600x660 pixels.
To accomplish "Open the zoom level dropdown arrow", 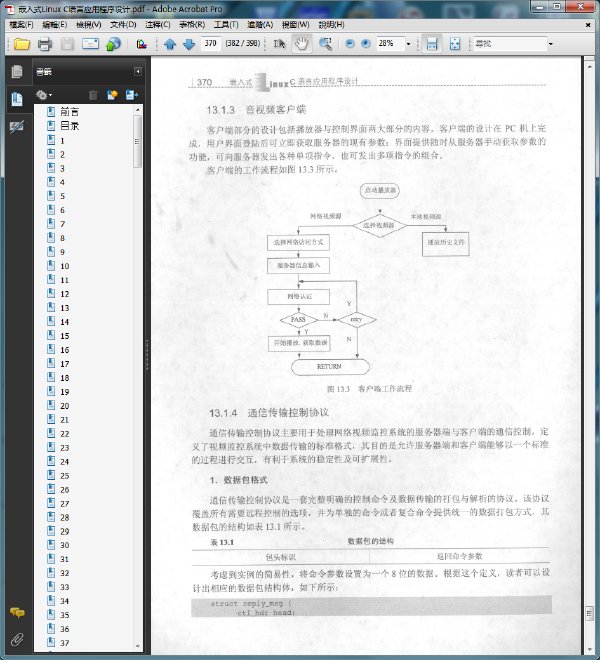I will coord(408,44).
